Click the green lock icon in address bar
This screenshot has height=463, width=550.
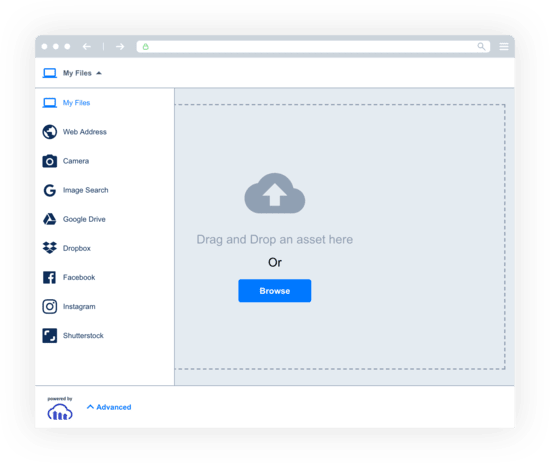[146, 46]
